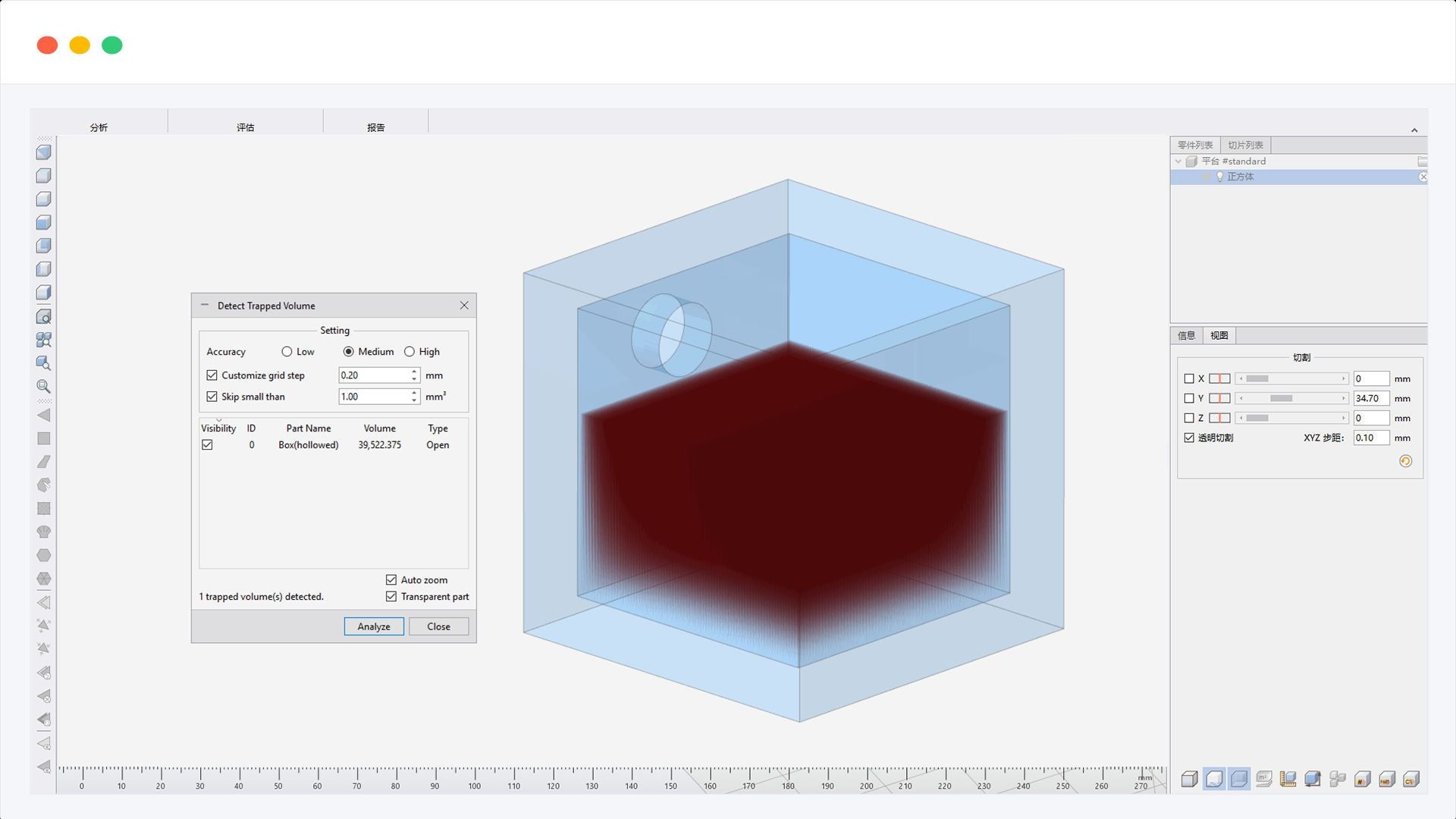This screenshot has width=1456, height=819.
Task: Collapse the 平台 #standard tree node
Action: coord(1178,162)
